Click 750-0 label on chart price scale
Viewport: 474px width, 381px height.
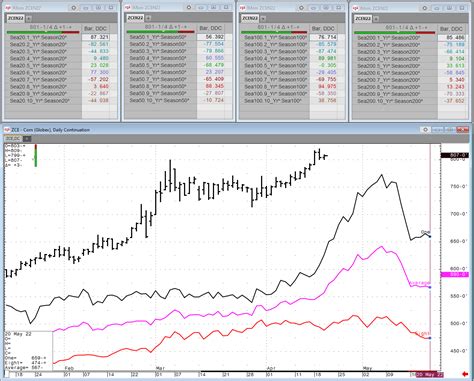pyautogui.click(x=459, y=186)
